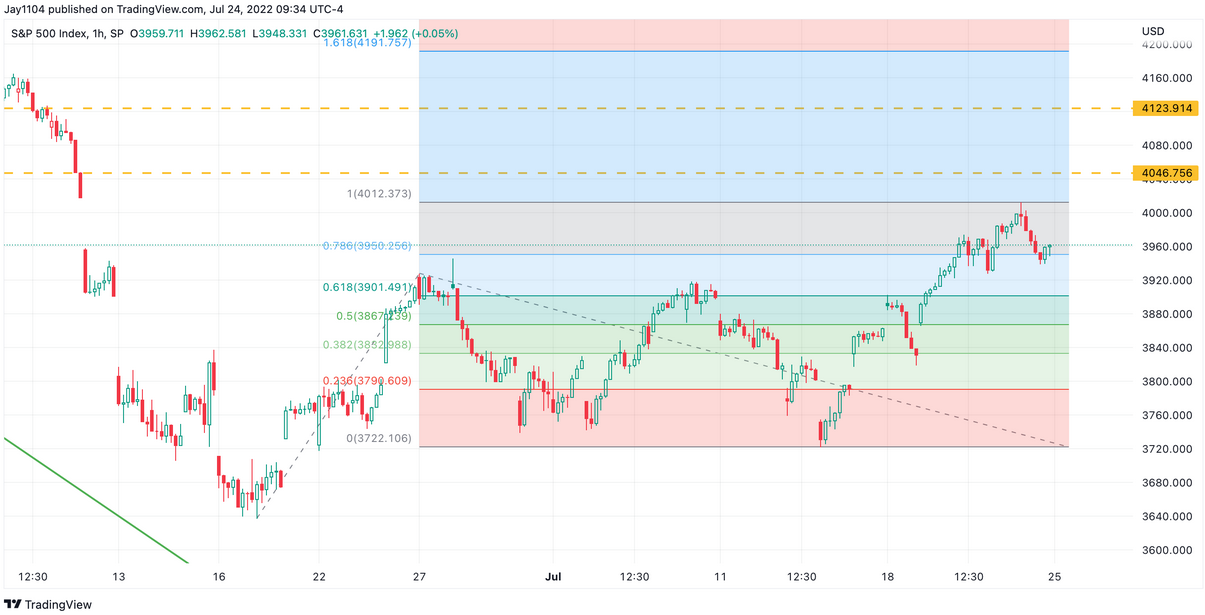The image size is (1205, 615).
Task: Click the 1.618(4191.757) Fibonacci label
Action: (367, 44)
